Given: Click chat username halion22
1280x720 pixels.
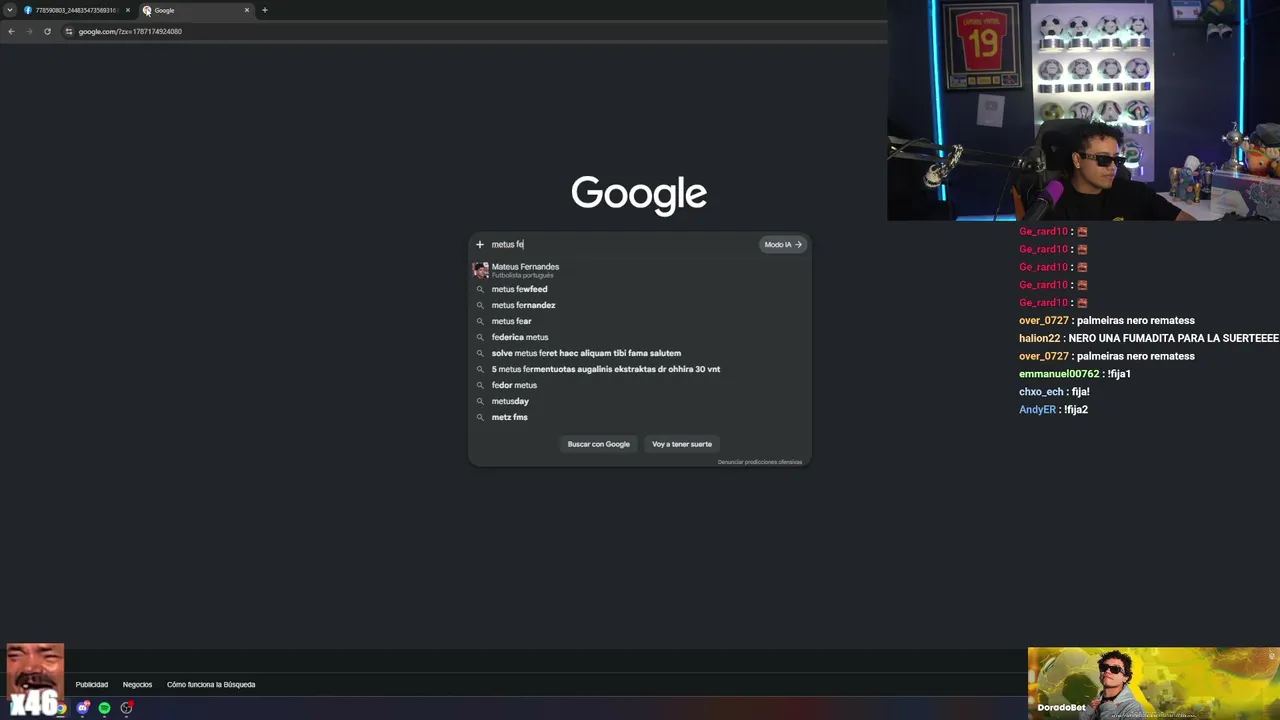Looking at the screenshot, I should click(x=1039, y=338).
